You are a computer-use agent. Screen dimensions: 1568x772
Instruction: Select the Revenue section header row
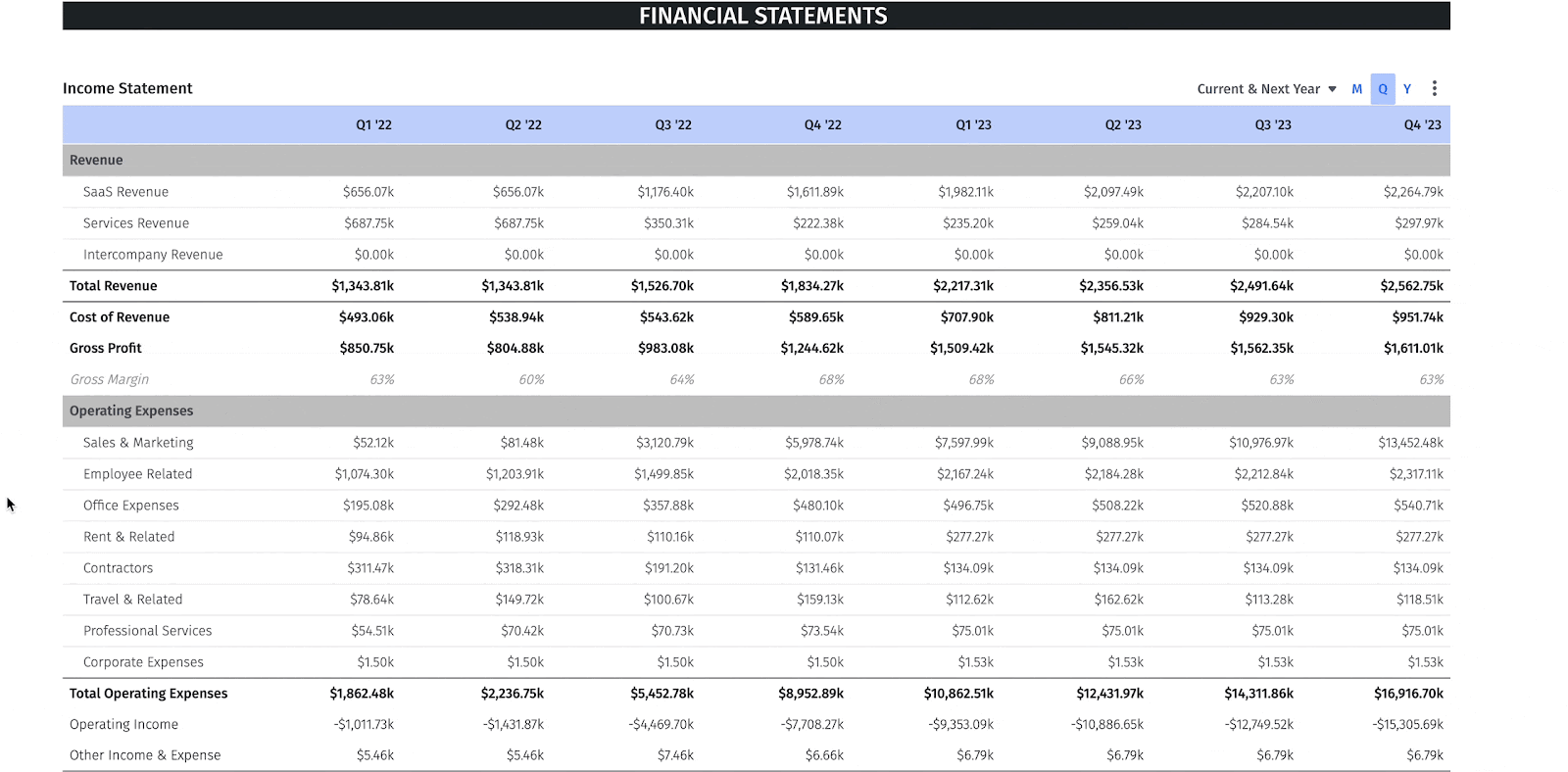[x=757, y=161]
